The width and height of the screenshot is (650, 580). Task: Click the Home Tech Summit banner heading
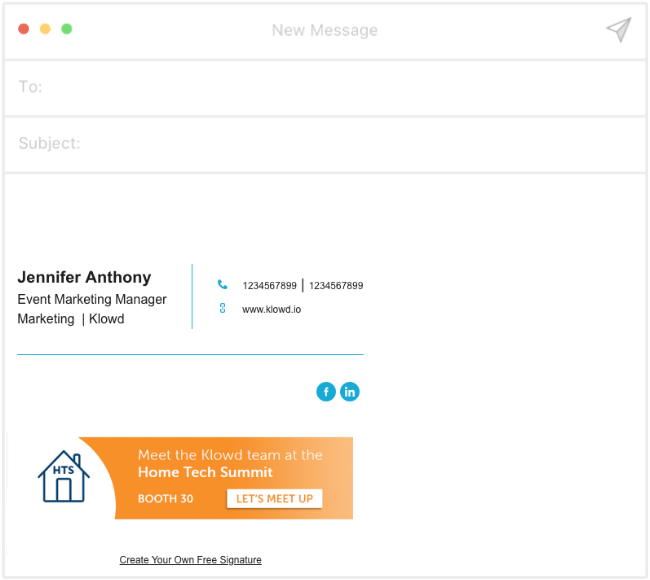[x=205, y=472]
